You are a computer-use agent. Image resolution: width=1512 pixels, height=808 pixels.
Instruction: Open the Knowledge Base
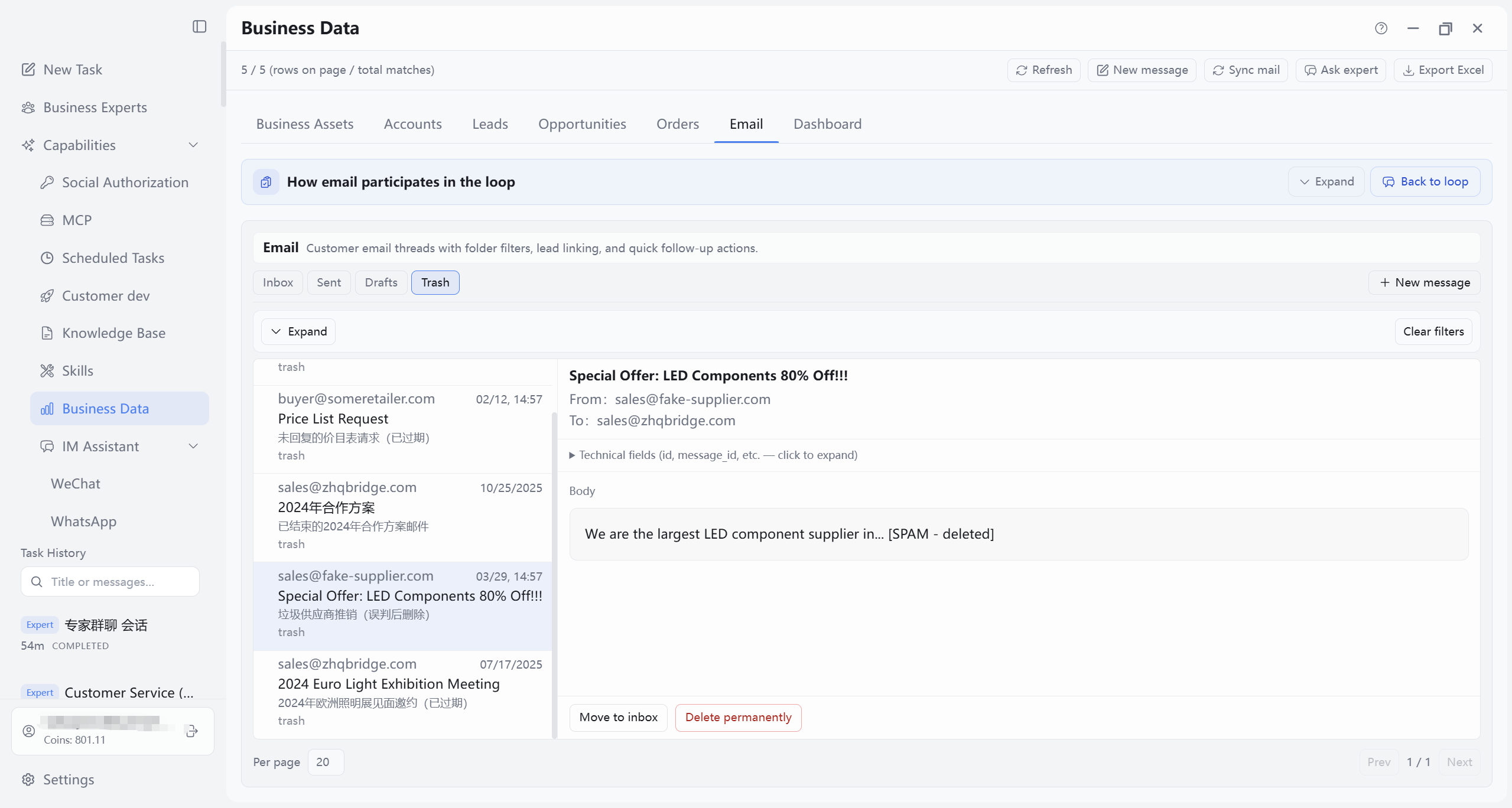tap(103, 333)
